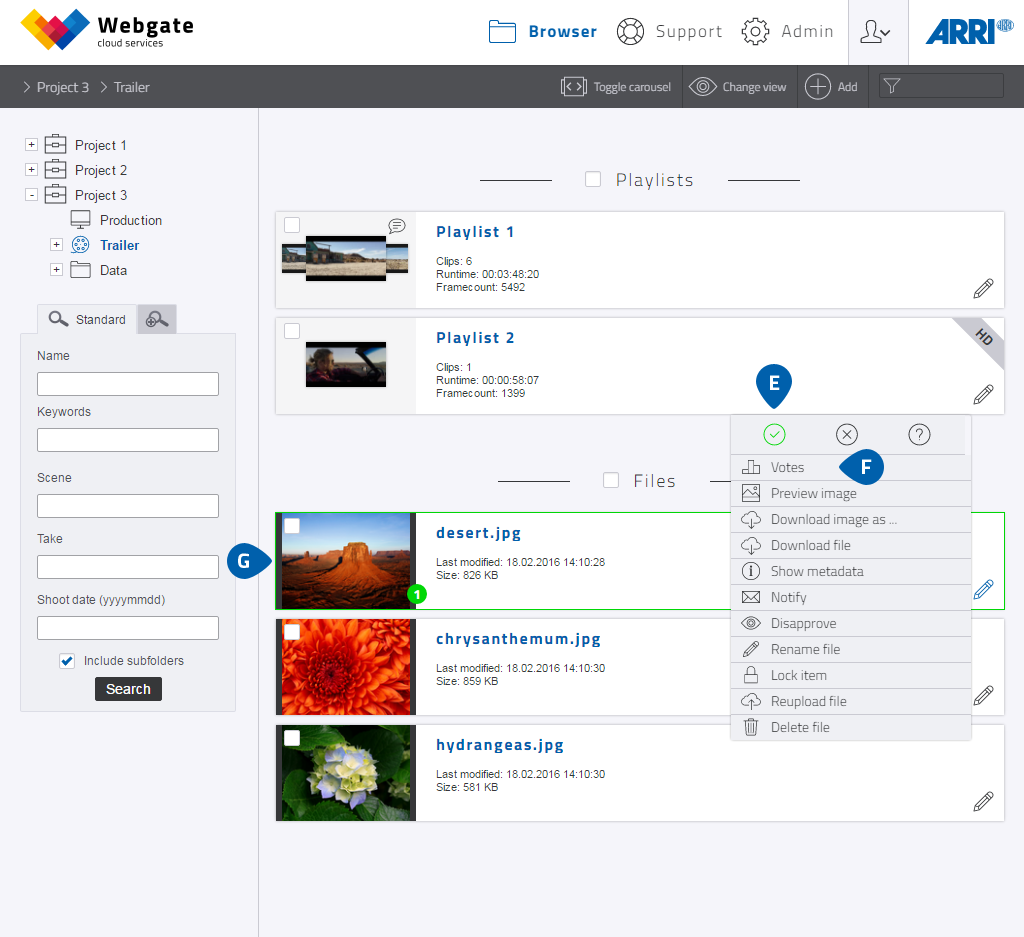
Task: Open Votes menu entry
Action: point(850,468)
